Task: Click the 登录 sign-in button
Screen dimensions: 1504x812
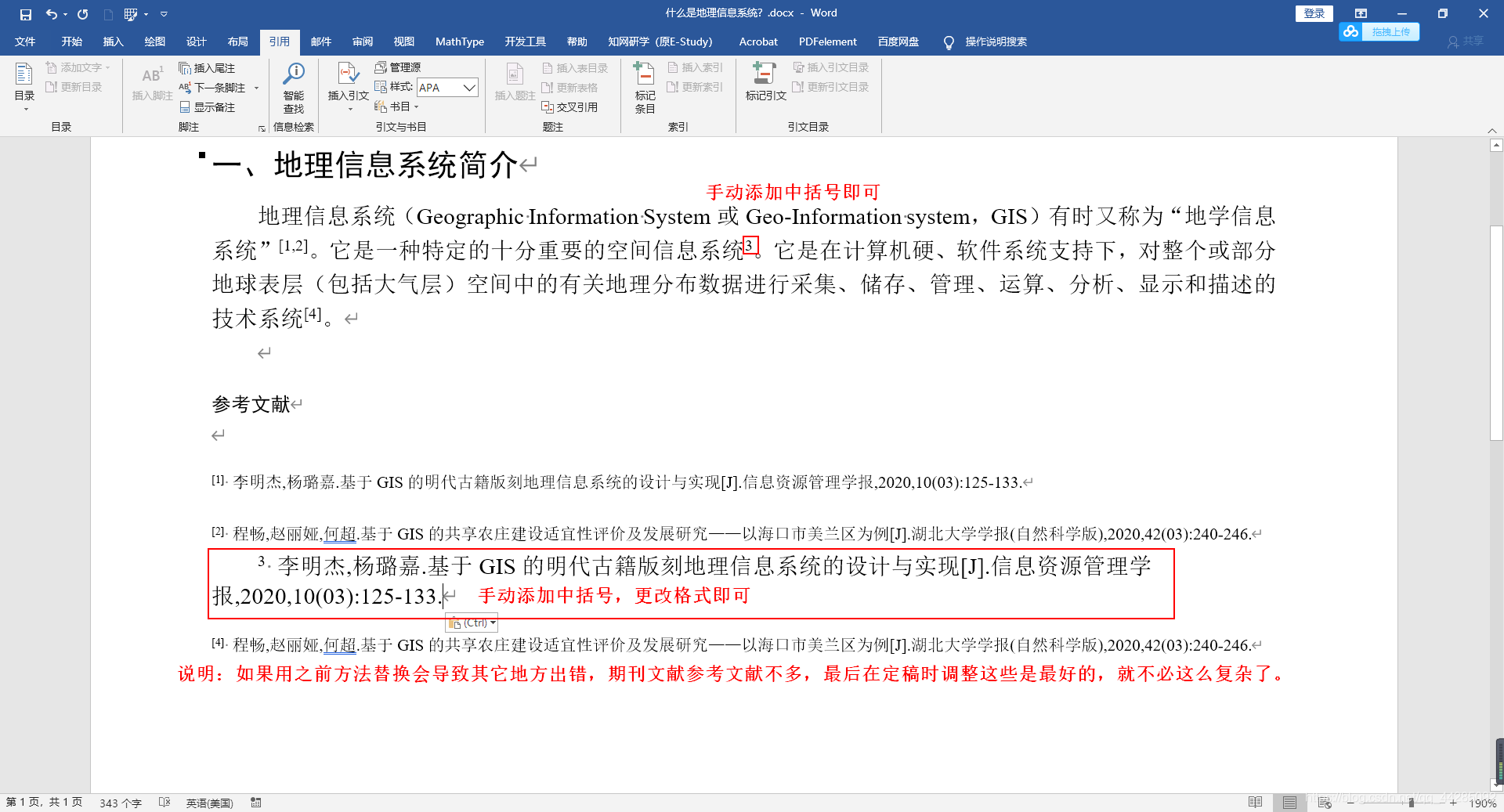Action: click(x=1314, y=13)
